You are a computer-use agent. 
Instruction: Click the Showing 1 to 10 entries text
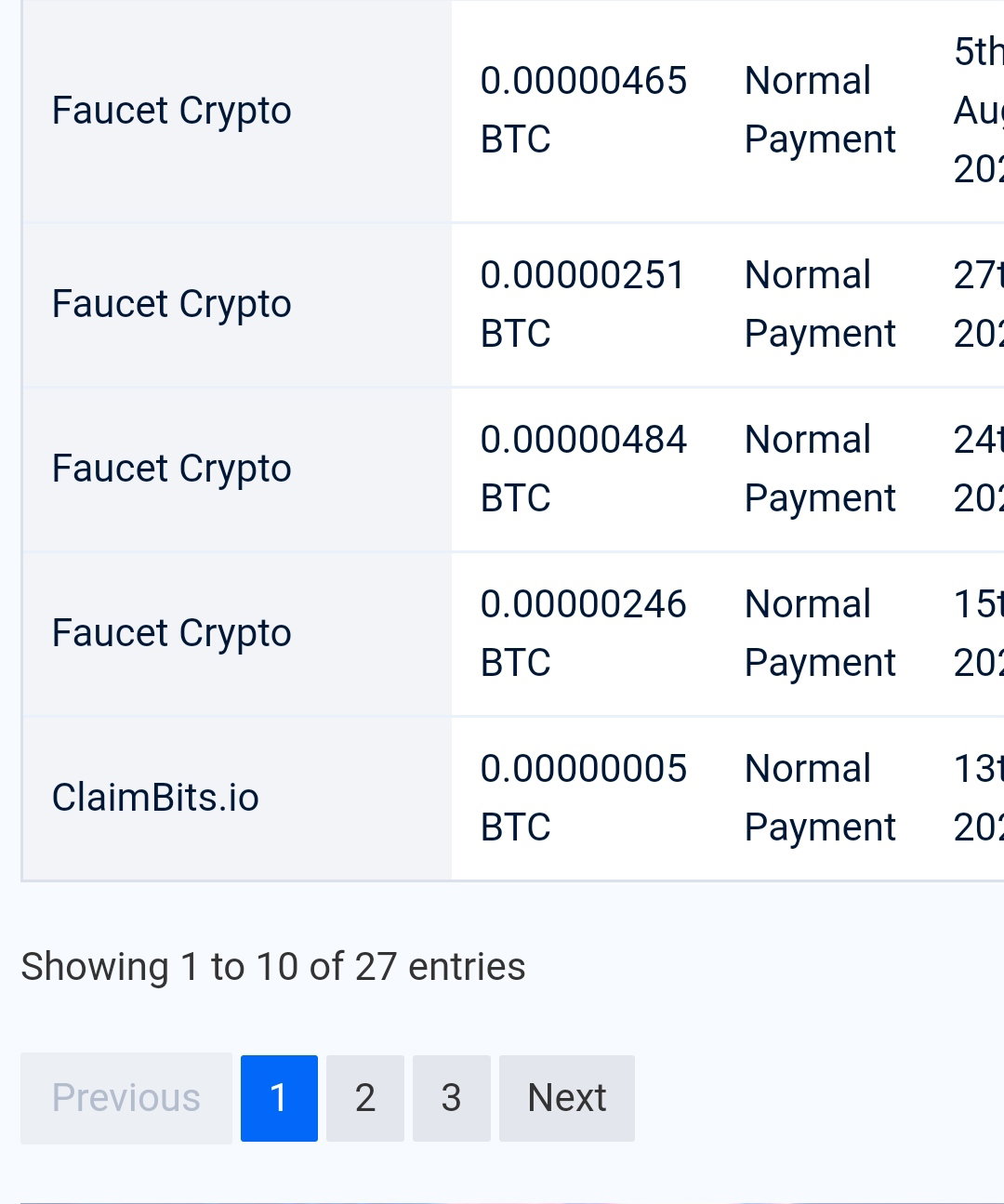click(273, 967)
